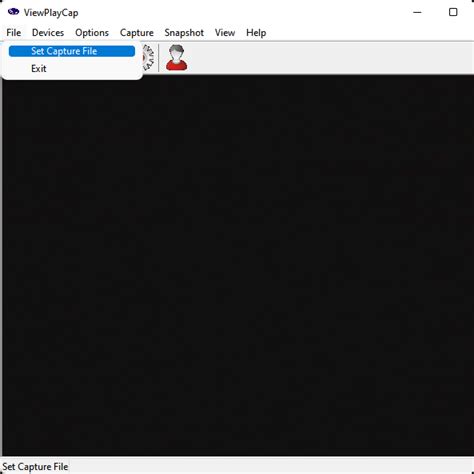Click the black video preview area
The height and width of the screenshot is (474, 474).
[x=238, y=265]
